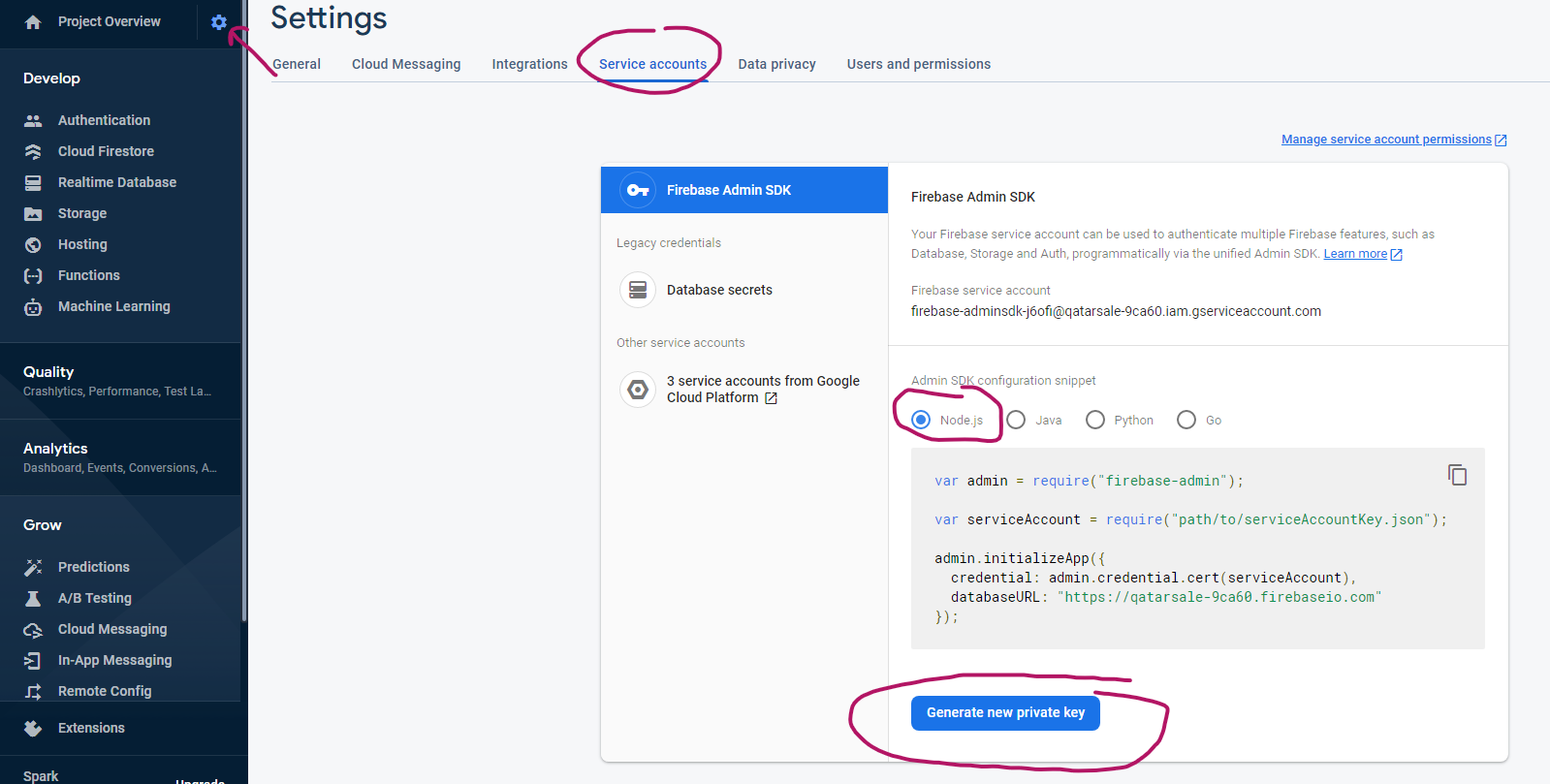Viewport: 1550px width, 784px height.
Task: Expand the Analytics section
Action: tap(120, 457)
